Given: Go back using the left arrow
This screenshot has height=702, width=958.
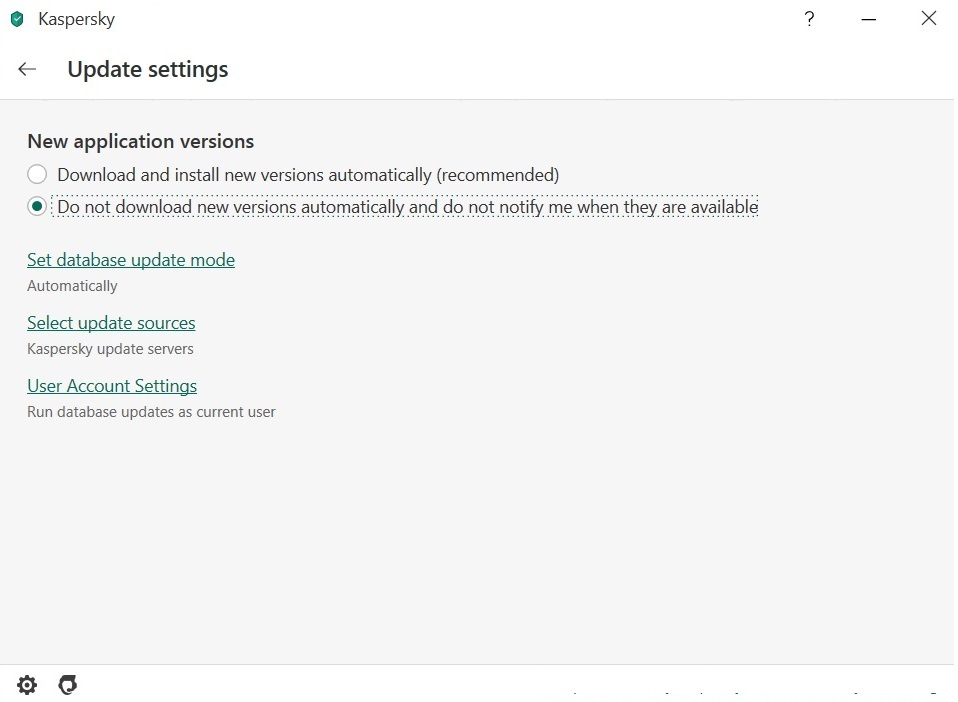Looking at the screenshot, I should pos(27,69).
